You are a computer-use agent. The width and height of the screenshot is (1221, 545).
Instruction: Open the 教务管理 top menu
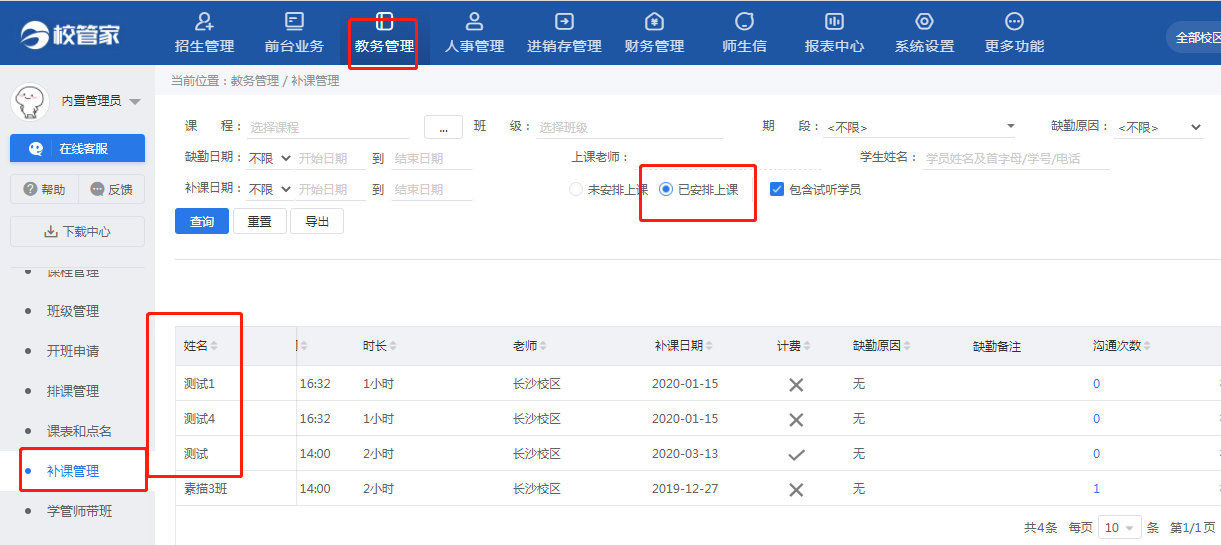[384, 34]
